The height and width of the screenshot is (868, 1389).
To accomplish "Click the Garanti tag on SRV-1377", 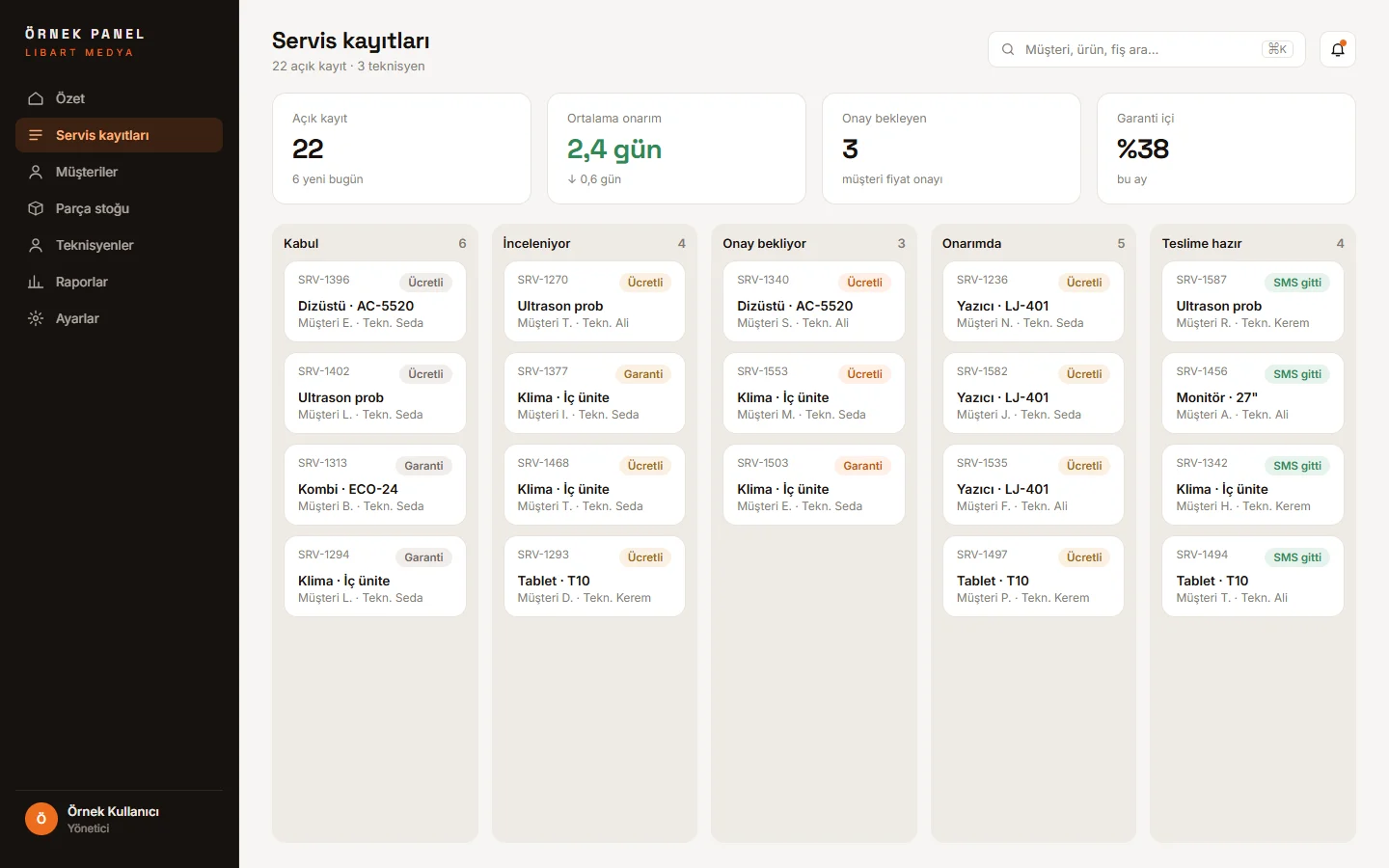I will pos(643,374).
